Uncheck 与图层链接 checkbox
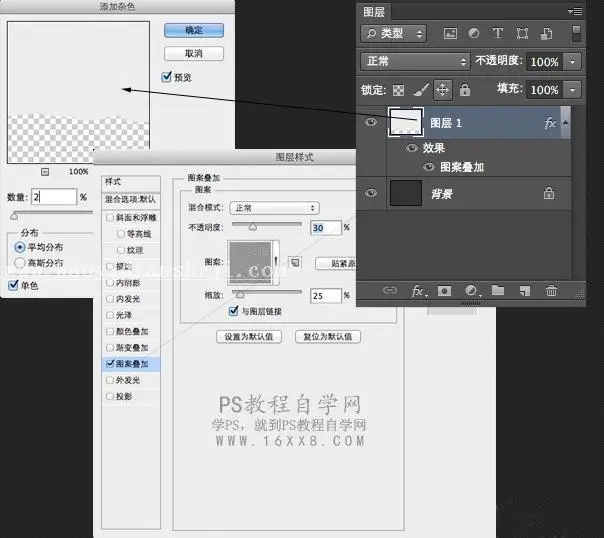The width and height of the screenshot is (604, 538). (x=233, y=310)
